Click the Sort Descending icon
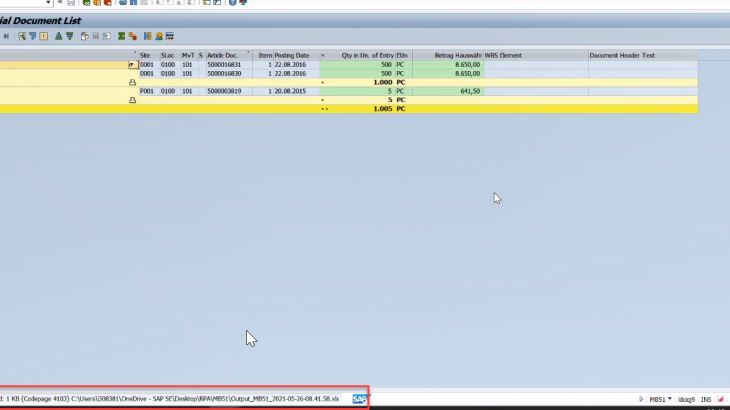730x410 pixels. (68, 36)
